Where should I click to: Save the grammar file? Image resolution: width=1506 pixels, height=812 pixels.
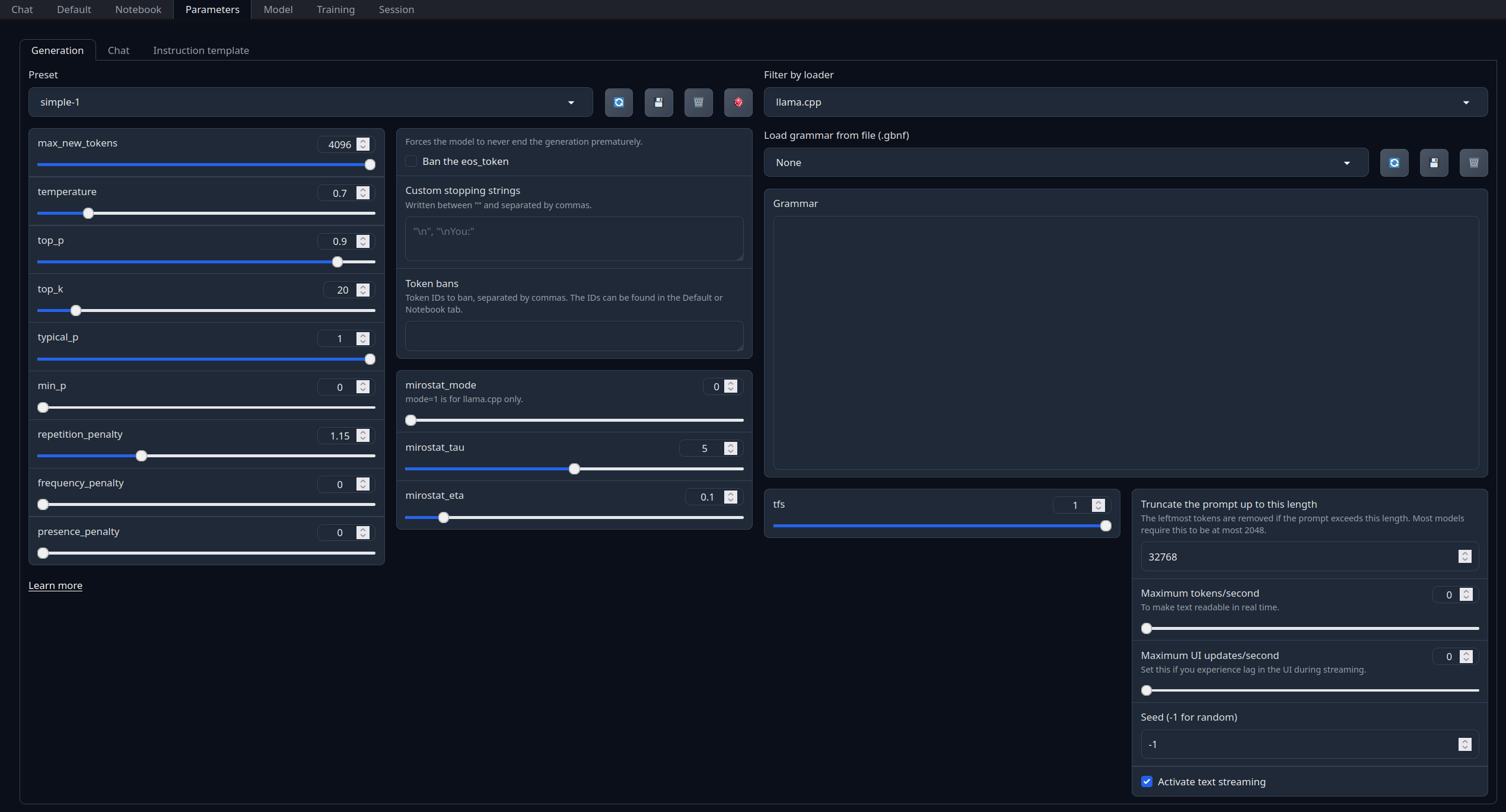[x=1434, y=163]
